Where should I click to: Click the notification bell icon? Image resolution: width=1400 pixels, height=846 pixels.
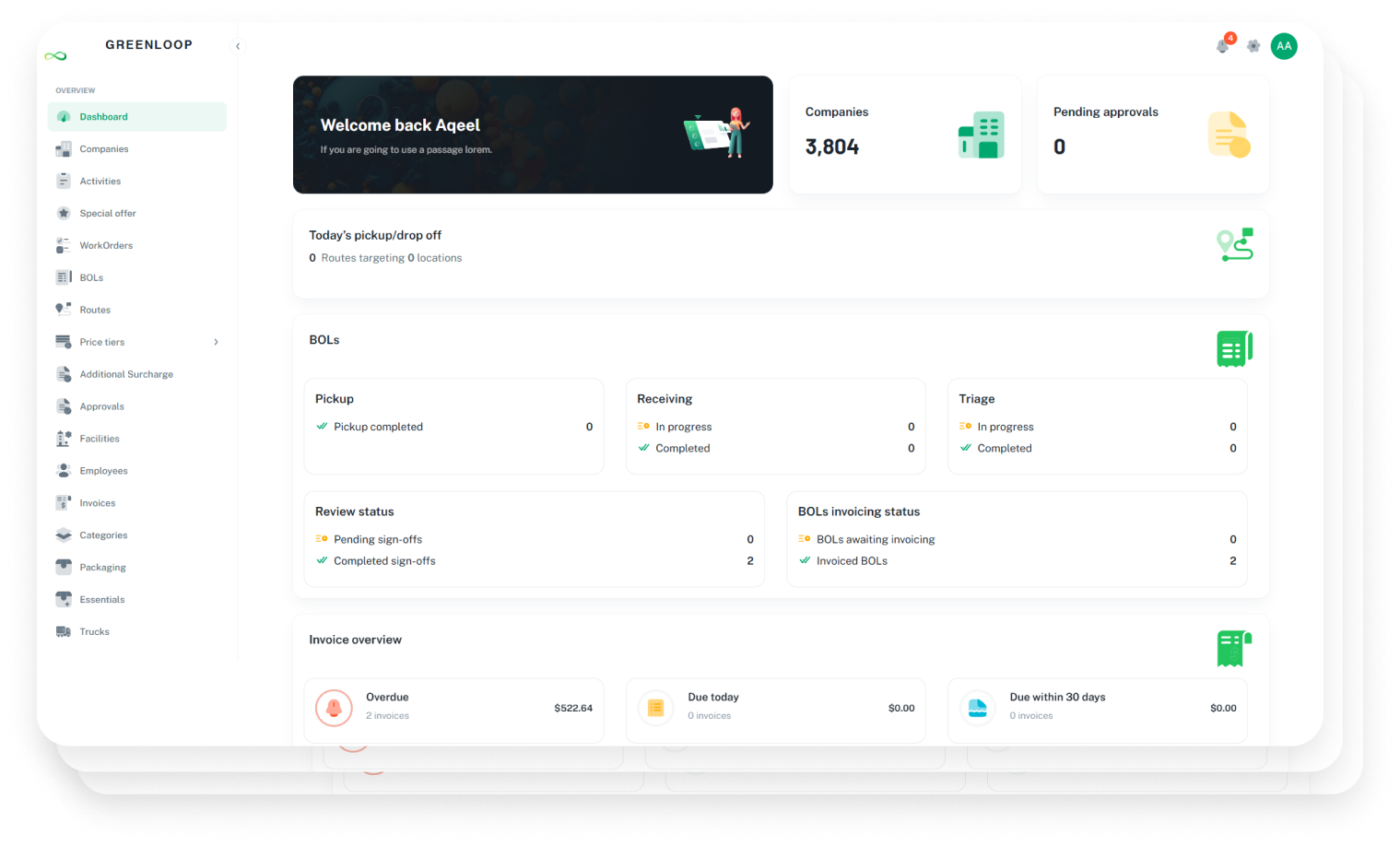pyautogui.click(x=1222, y=46)
